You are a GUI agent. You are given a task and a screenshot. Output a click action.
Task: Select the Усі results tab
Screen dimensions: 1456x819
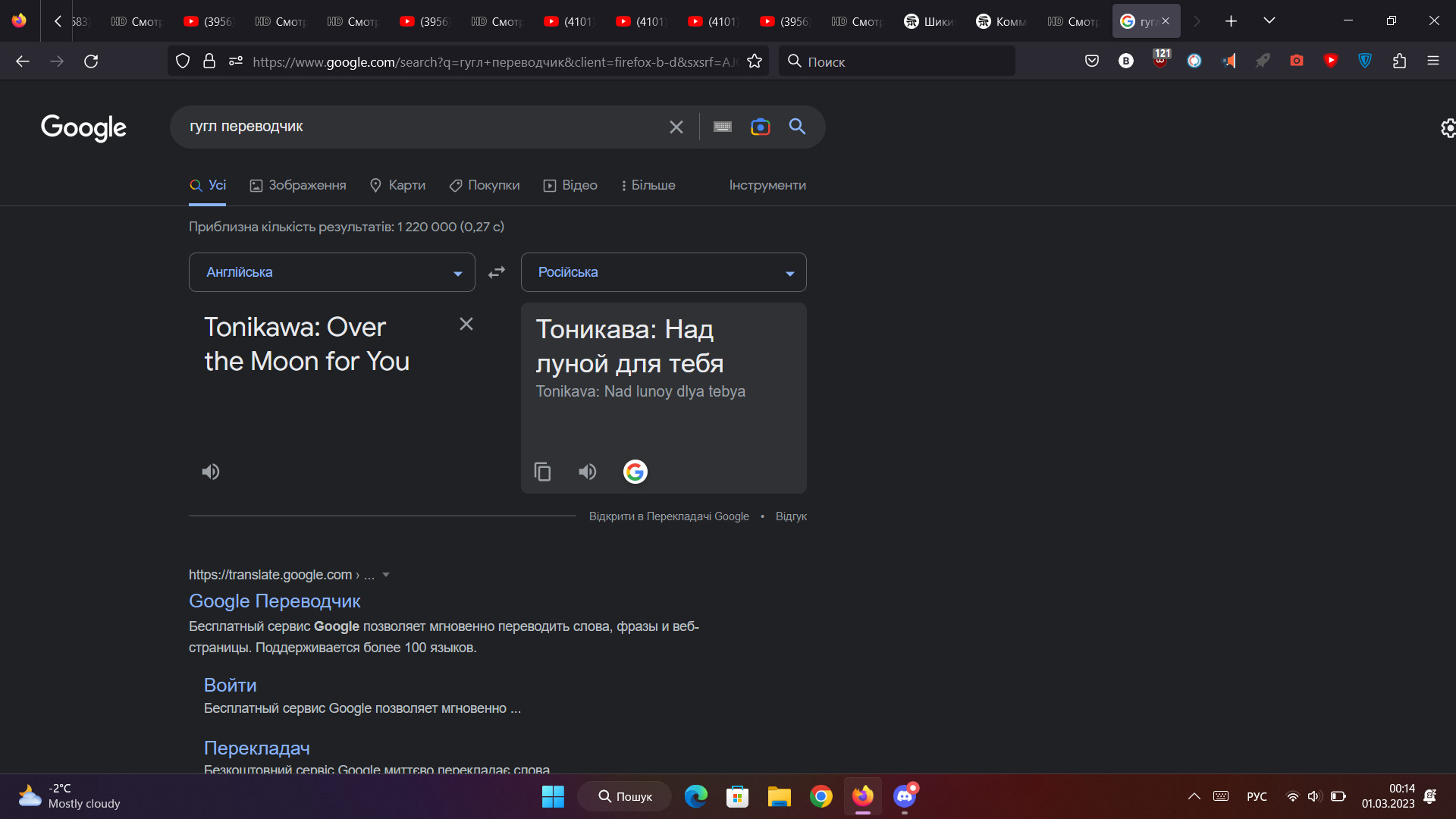pos(208,185)
